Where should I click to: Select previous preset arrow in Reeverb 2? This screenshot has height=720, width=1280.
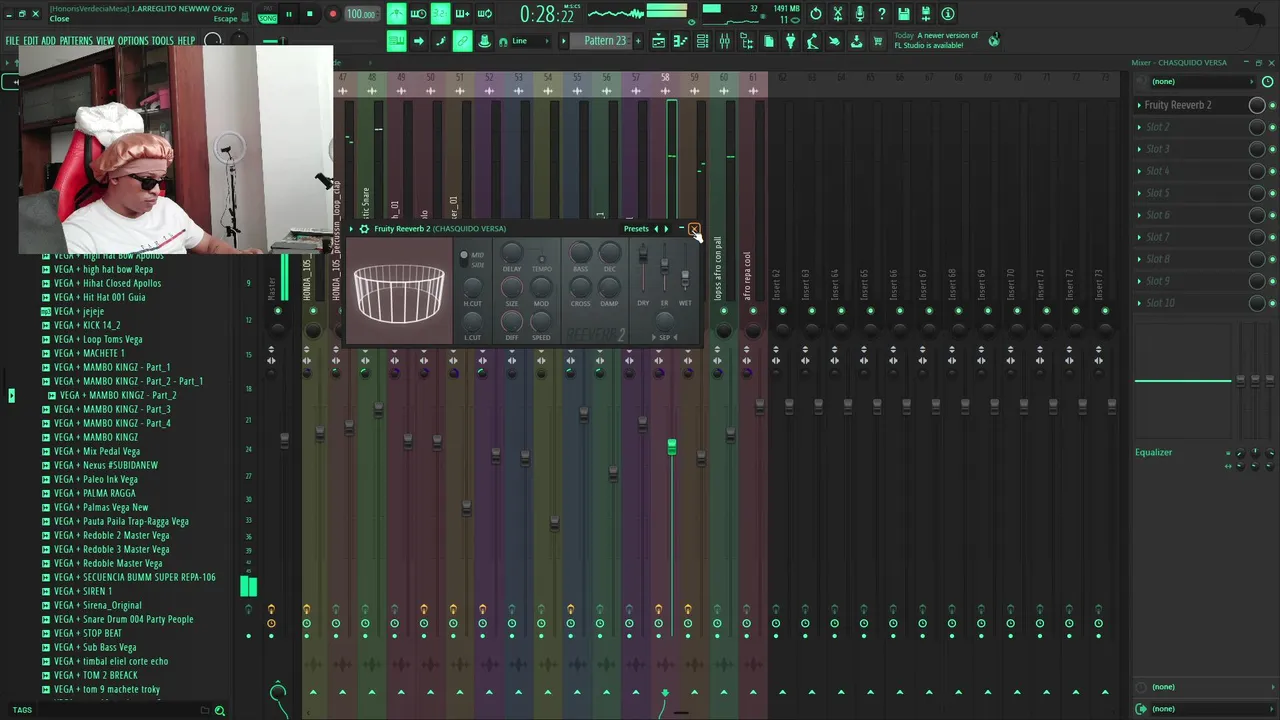pos(656,229)
